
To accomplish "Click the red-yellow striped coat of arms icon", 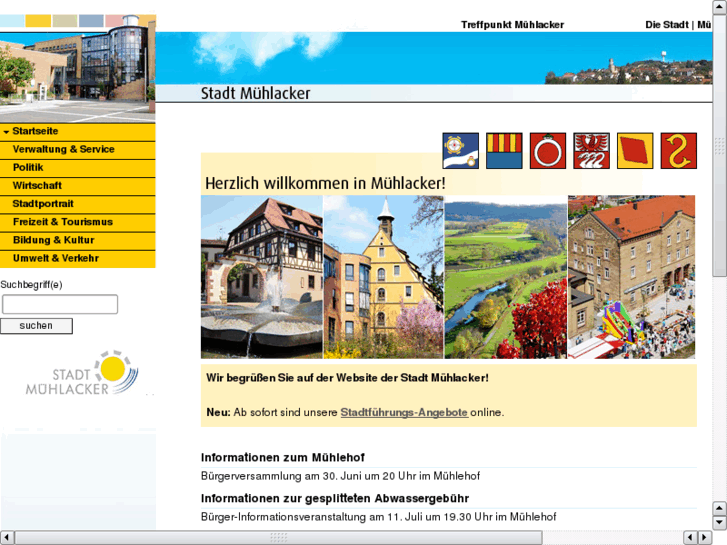I will 504,151.
